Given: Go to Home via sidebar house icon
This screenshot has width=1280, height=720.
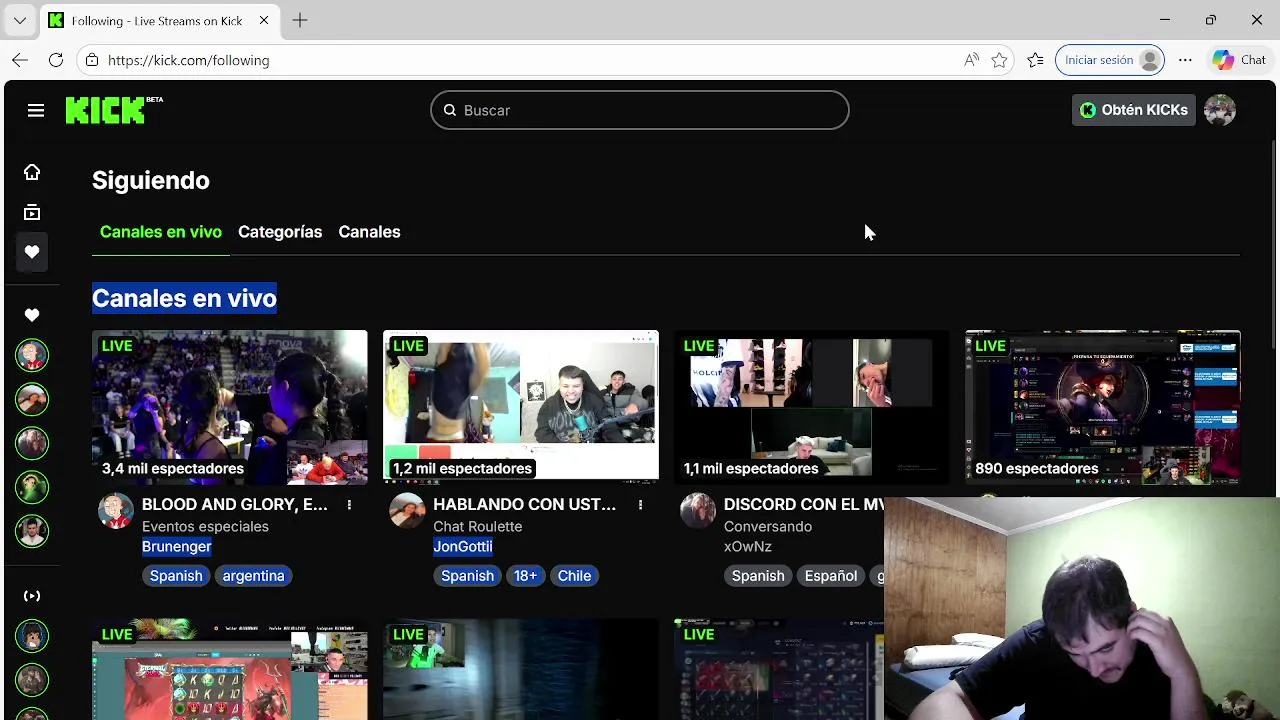Looking at the screenshot, I should pyautogui.click(x=32, y=172).
